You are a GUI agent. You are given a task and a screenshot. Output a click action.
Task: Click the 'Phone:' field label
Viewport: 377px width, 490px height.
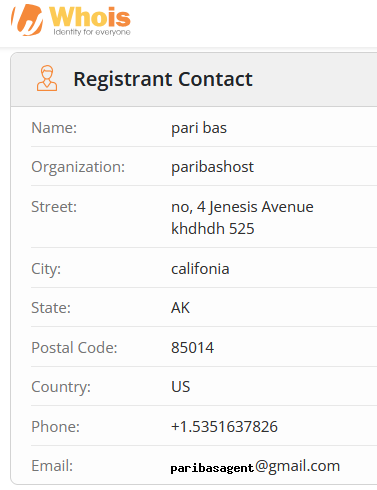point(56,427)
